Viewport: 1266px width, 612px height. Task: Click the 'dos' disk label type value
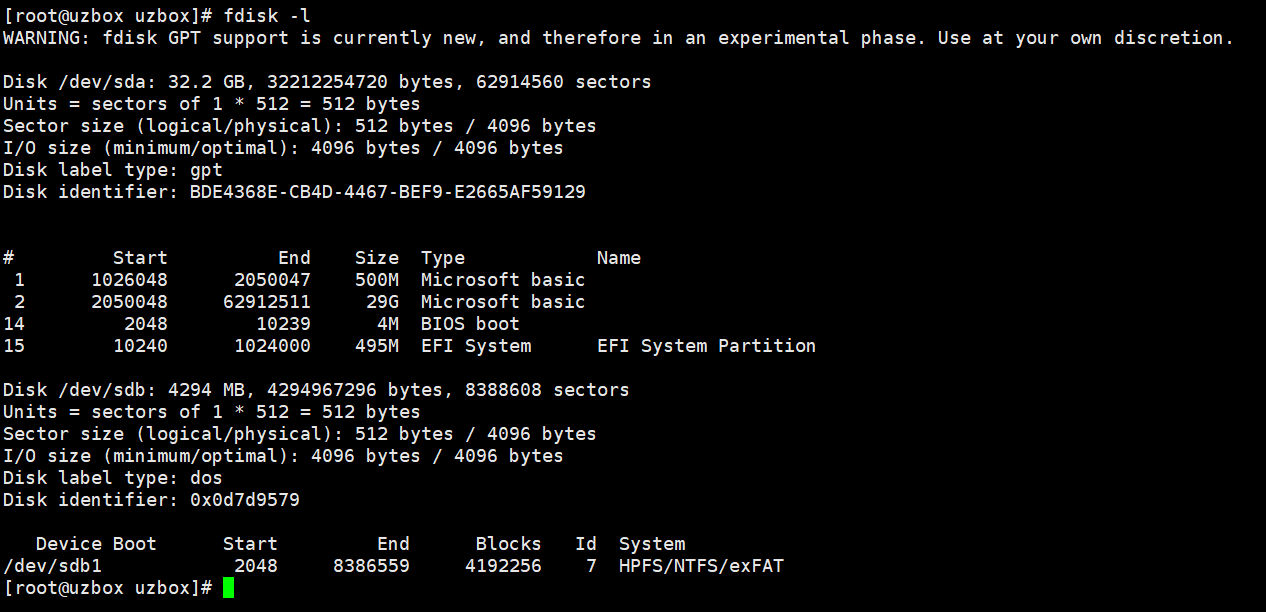click(206, 478)
